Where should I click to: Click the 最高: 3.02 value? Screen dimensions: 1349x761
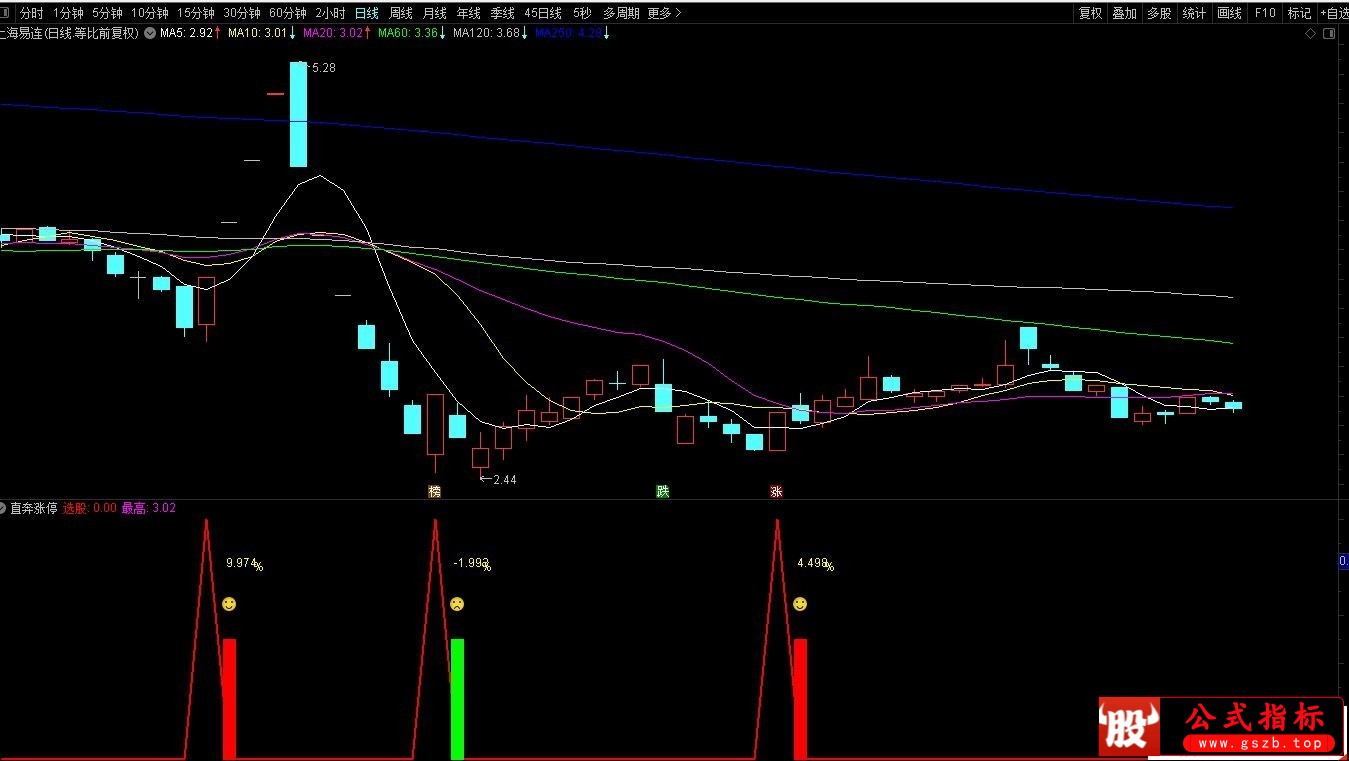149,508
